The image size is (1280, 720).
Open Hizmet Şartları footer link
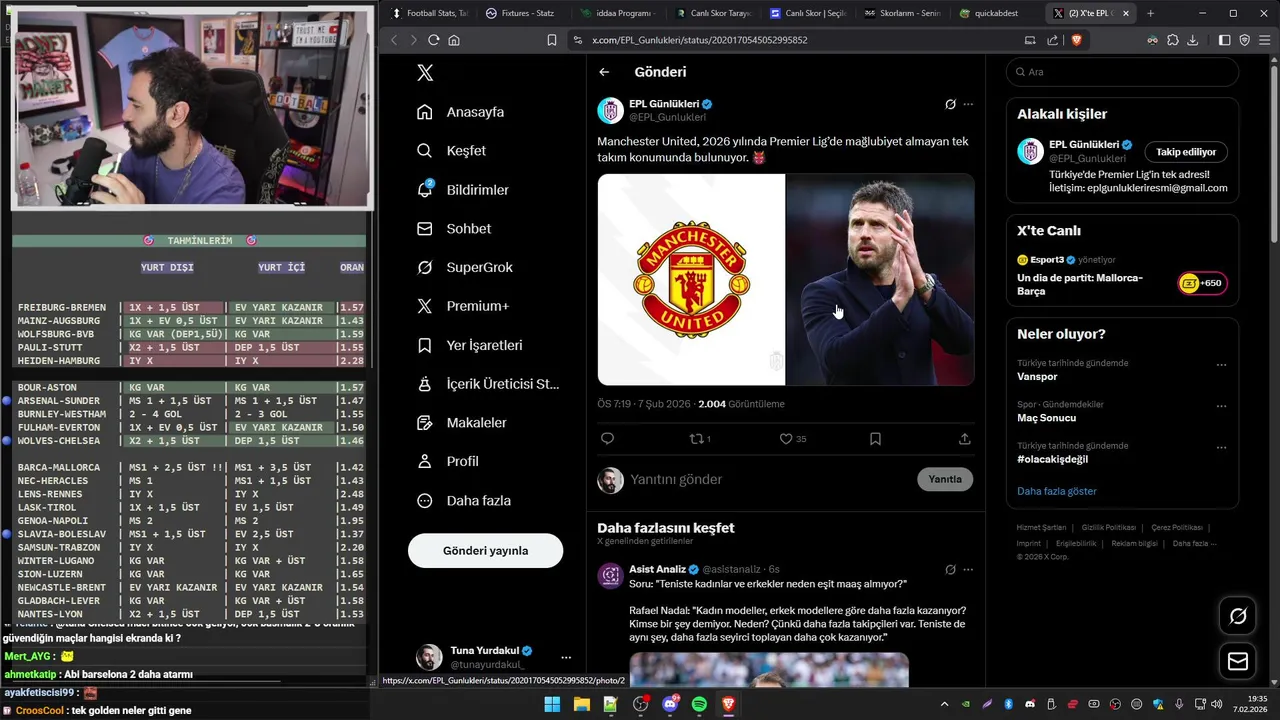pyautogui.click(x=1041, y=527)
